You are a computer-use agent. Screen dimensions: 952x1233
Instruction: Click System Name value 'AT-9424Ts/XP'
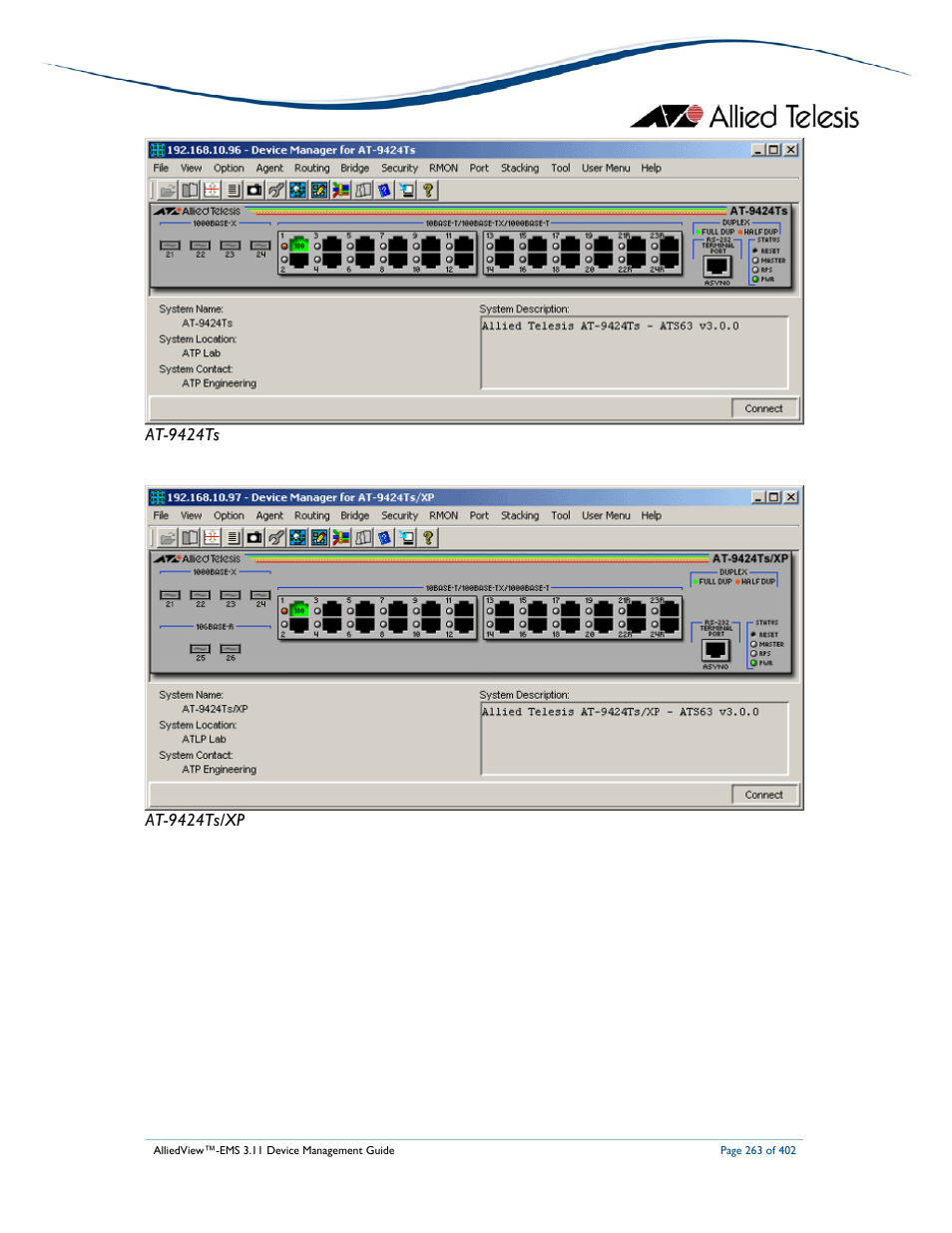pyautogui.click(x=215, y=709)
